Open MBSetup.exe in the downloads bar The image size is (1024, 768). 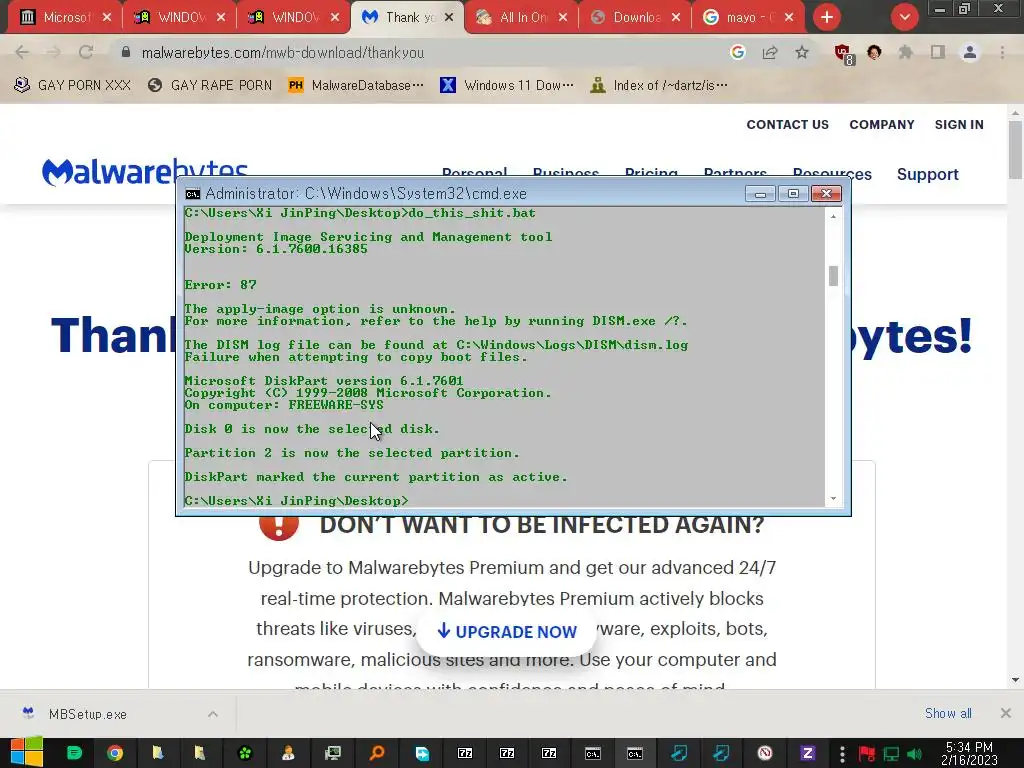pos(88,714)
